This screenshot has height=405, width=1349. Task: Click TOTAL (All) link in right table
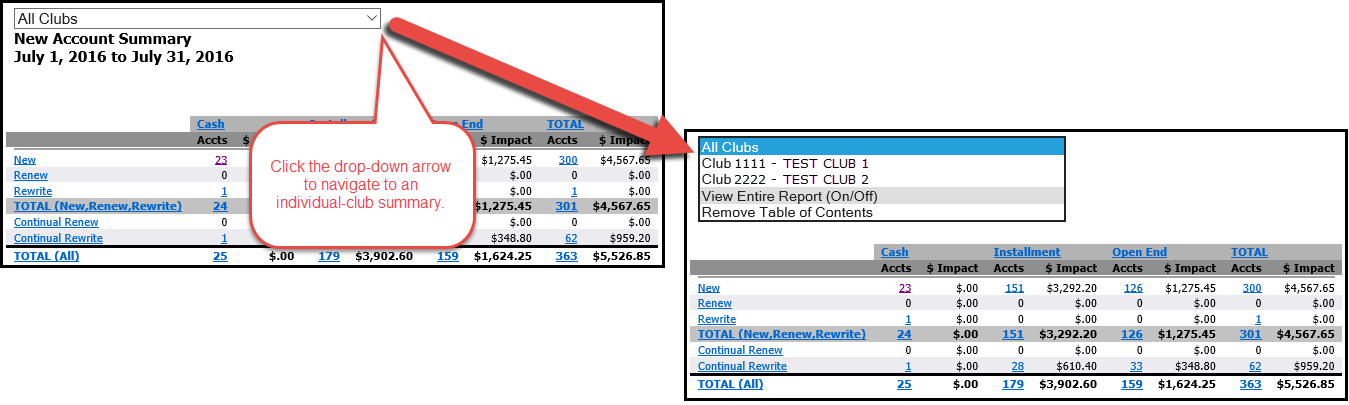click(x=730, y=384)
